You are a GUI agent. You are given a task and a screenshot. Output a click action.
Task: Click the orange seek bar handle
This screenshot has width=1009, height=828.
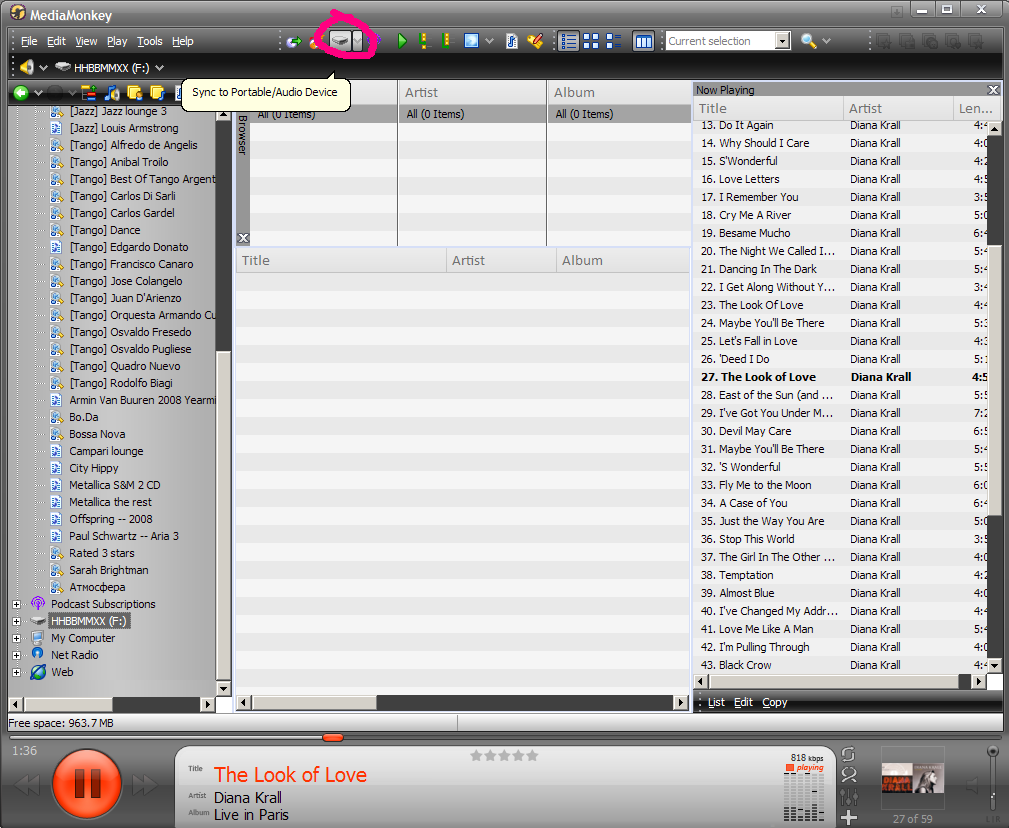[333, 737]
